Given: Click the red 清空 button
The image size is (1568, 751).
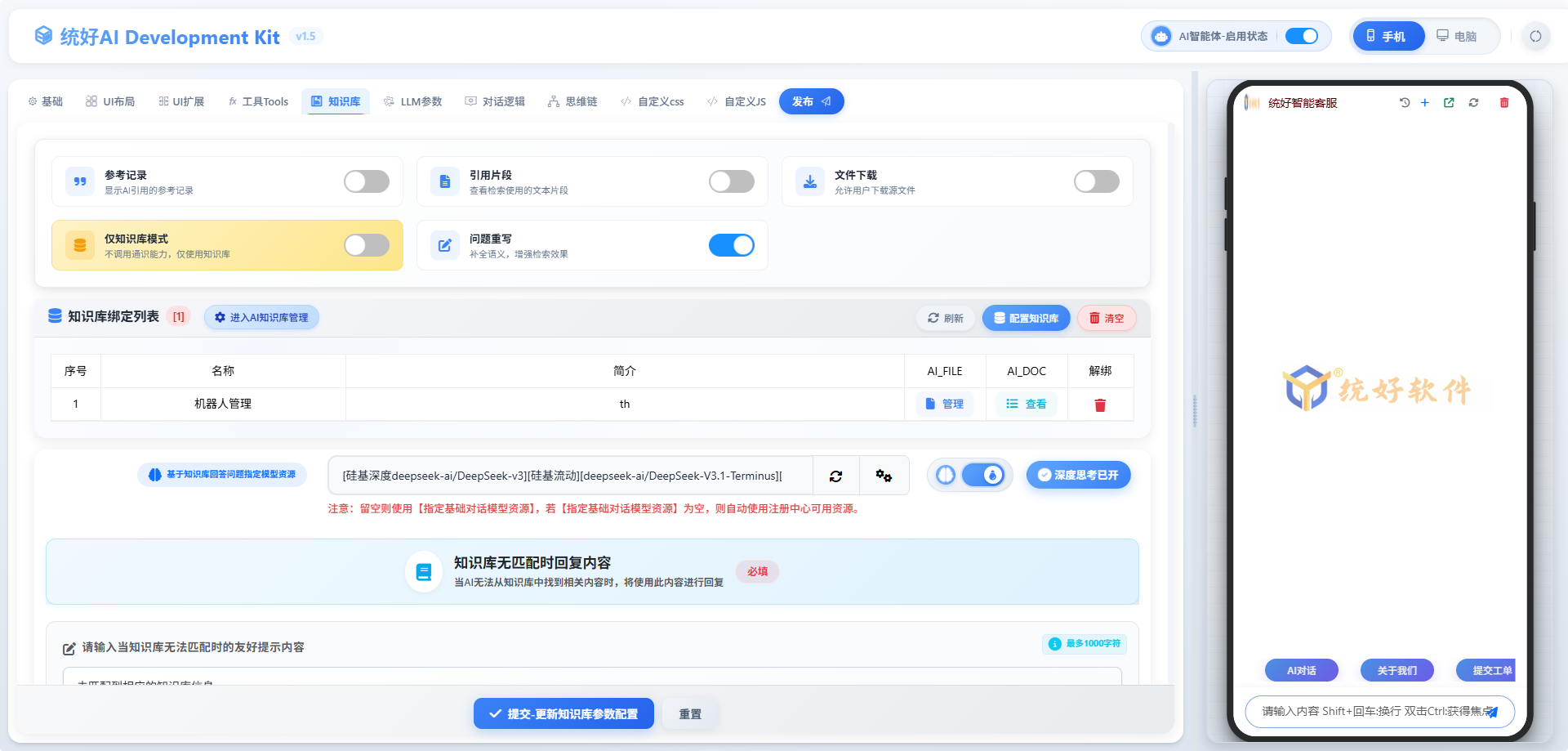Looking at the screenshot, I should (x=1107, y=318).
